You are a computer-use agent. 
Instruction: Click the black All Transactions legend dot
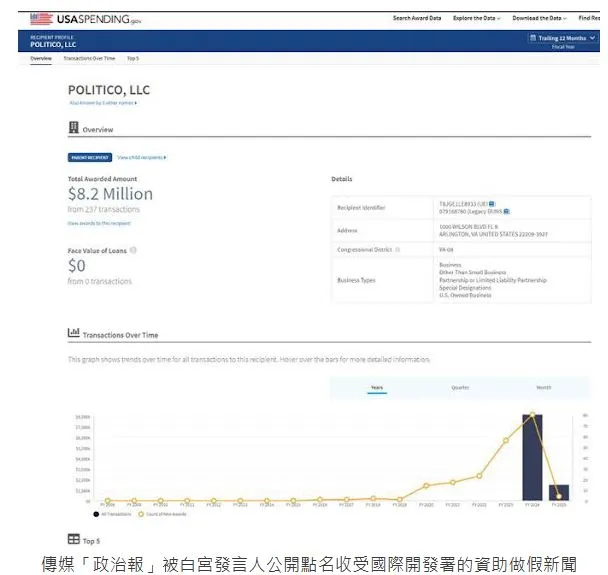point(96,514)
